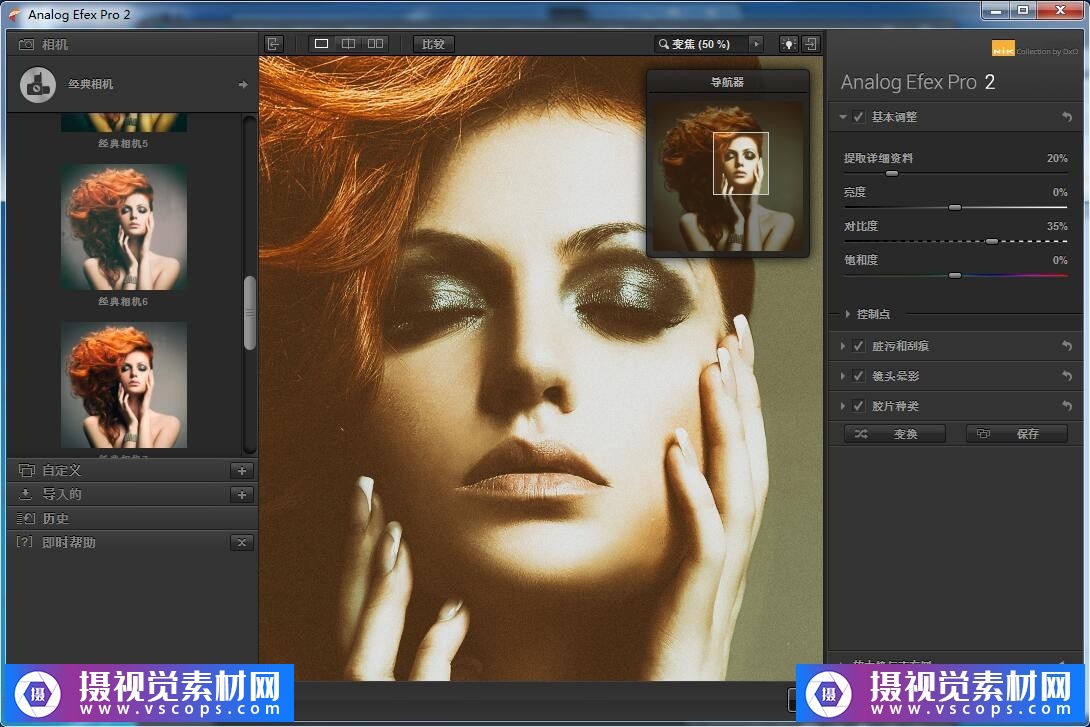
Task: Uncheck the 基本调整 checkbox
Action: point(859,117)
